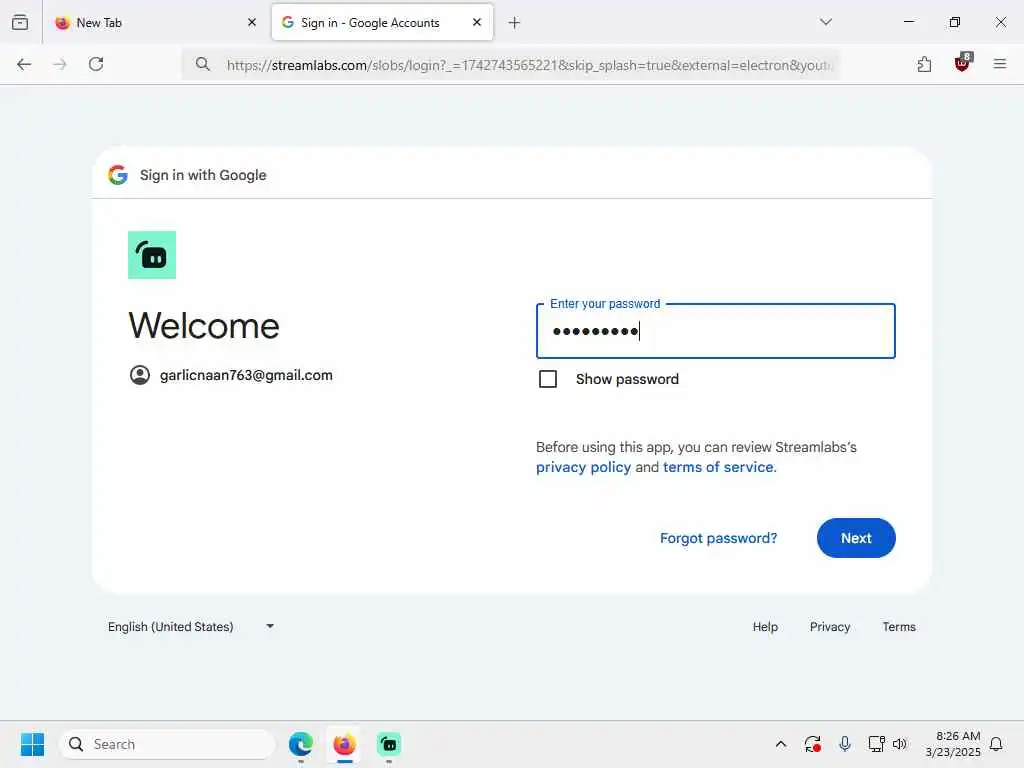Viewport: 1024px width, 768px height.
Task: Expand the list all tabs chevron
Action: click(x=826, y=22)
